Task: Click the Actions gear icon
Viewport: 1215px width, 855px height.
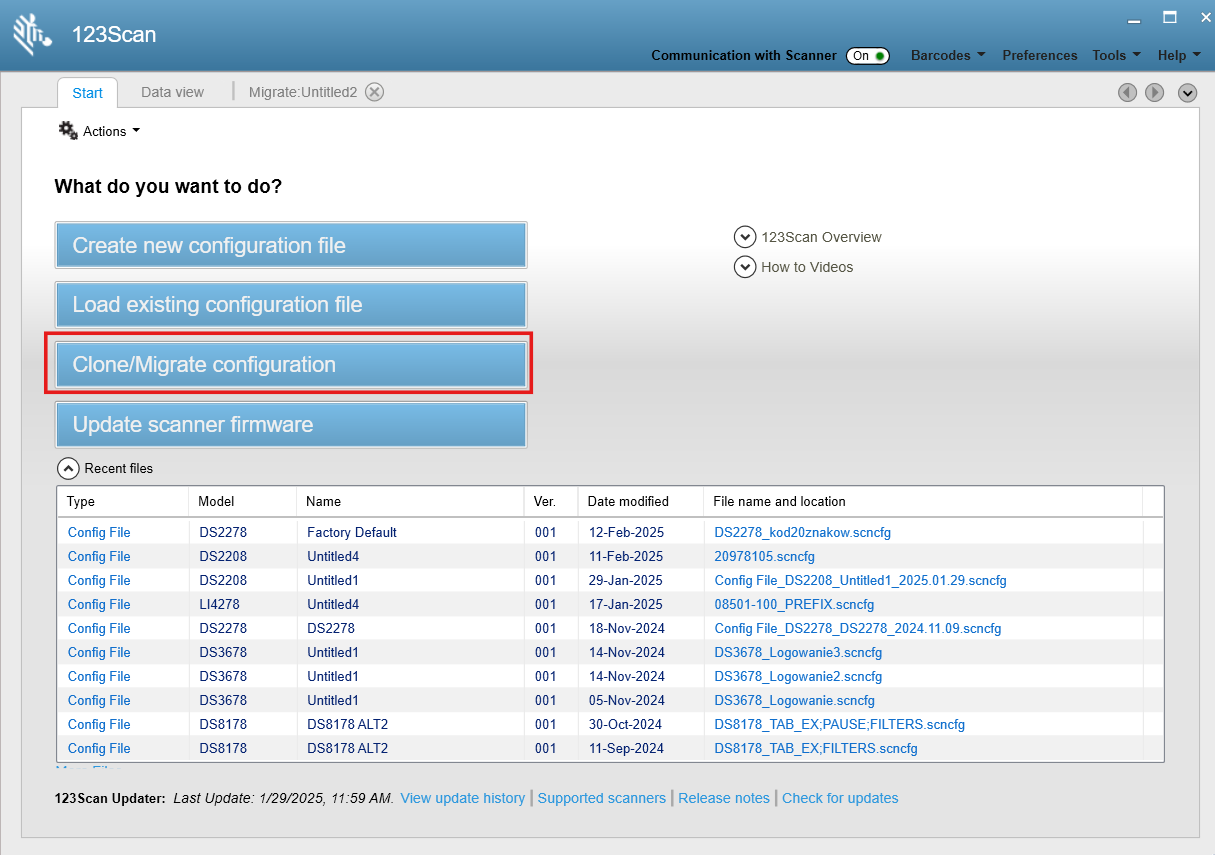Action: 68,130
